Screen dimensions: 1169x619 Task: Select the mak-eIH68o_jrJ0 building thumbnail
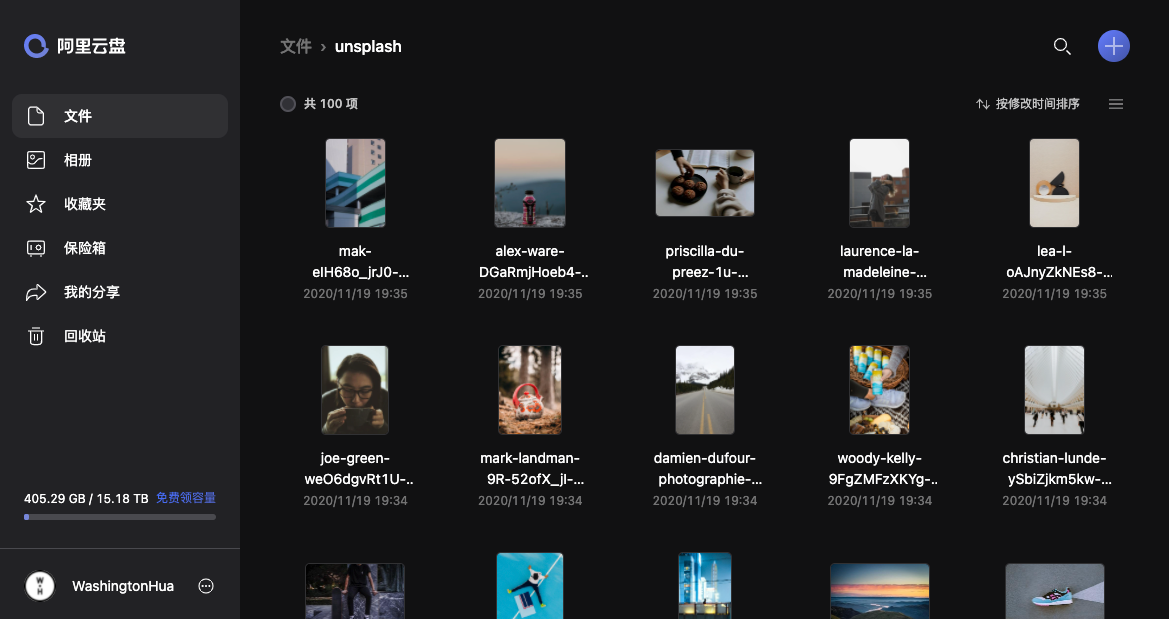tap(356, 183)
